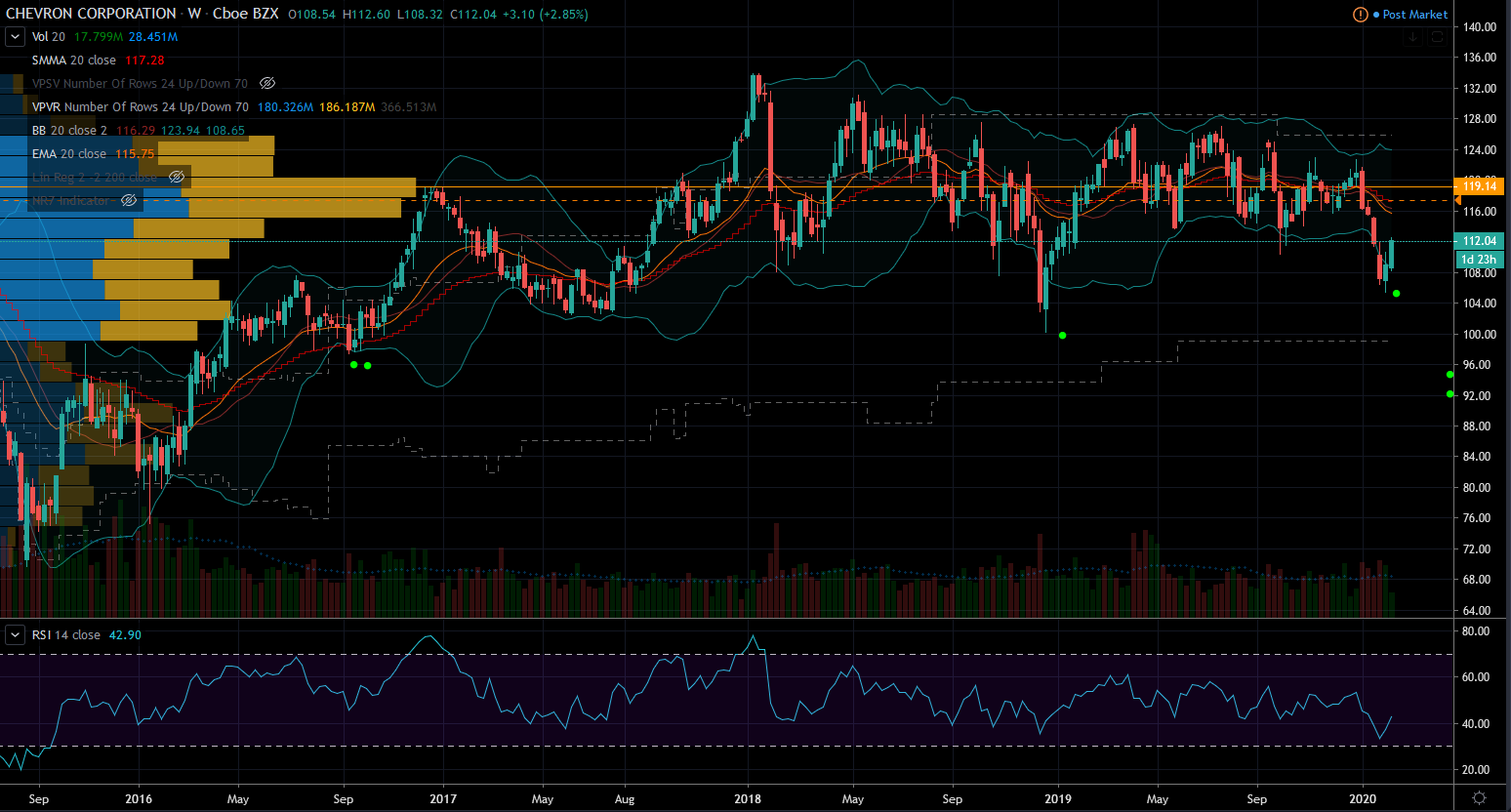This screenshot has width=1511, height=812.
Task: Click the CHEVRON CORPORATION symbol title
Action: [92, 14]
